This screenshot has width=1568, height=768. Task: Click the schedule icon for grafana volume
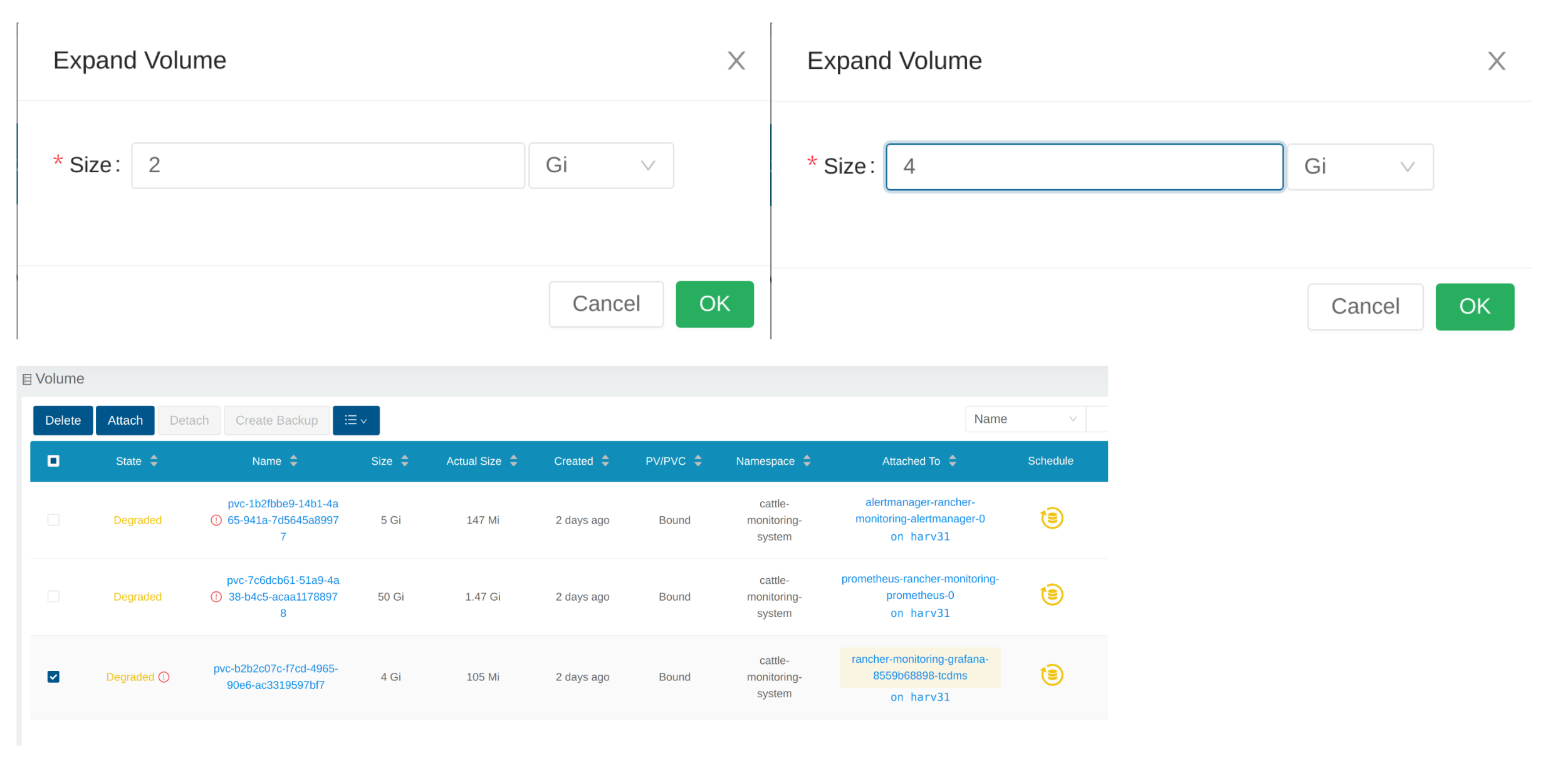[x=1052, y=674]
